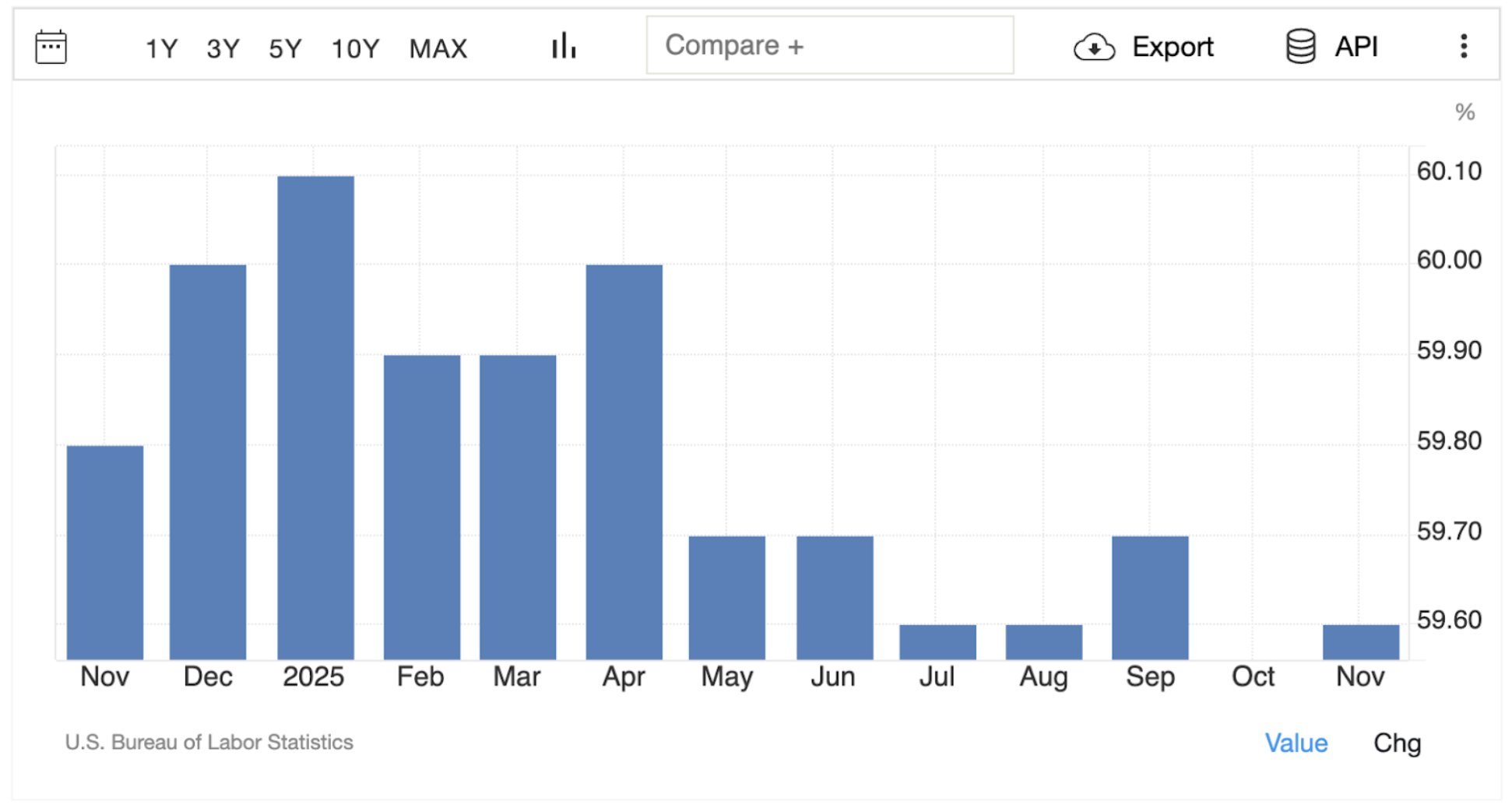Show MAX historical range
Screen dimensions: 1512x808
[x=438, y=48]
